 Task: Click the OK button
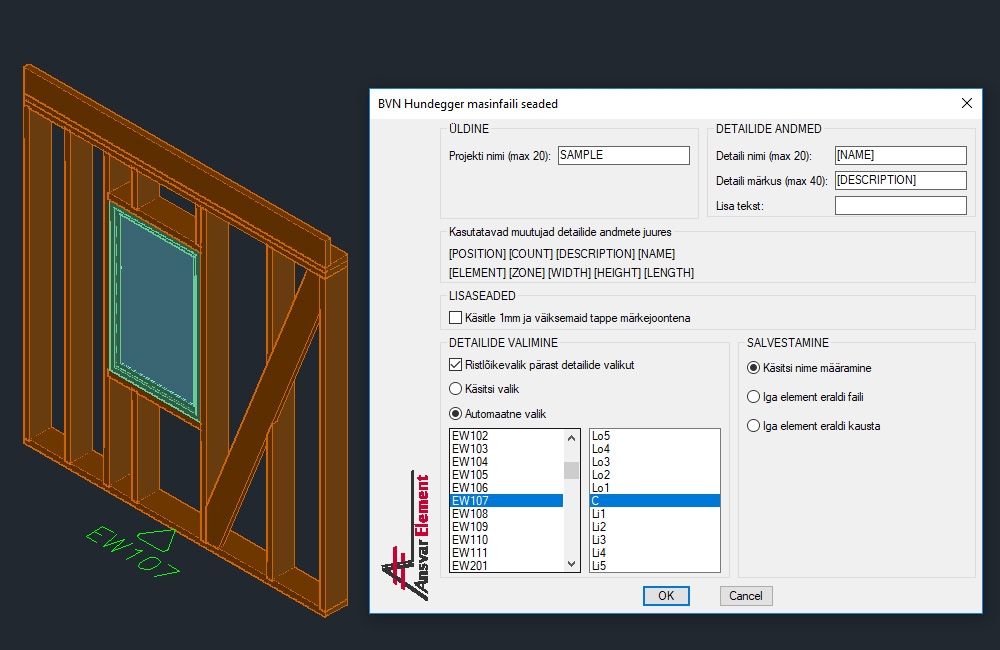666,596
